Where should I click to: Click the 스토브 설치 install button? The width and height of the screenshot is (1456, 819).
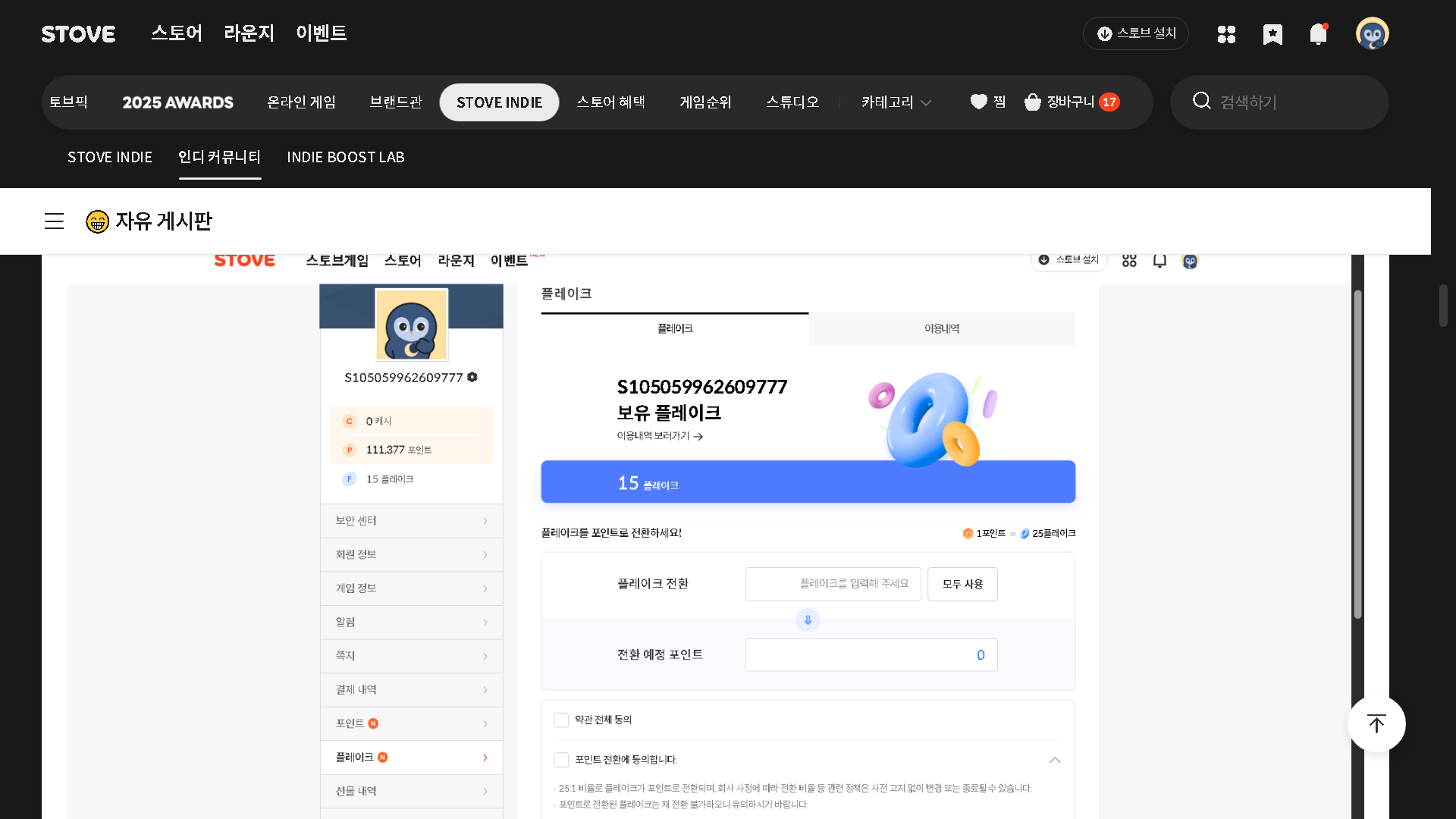click(x=1135, y=33)
